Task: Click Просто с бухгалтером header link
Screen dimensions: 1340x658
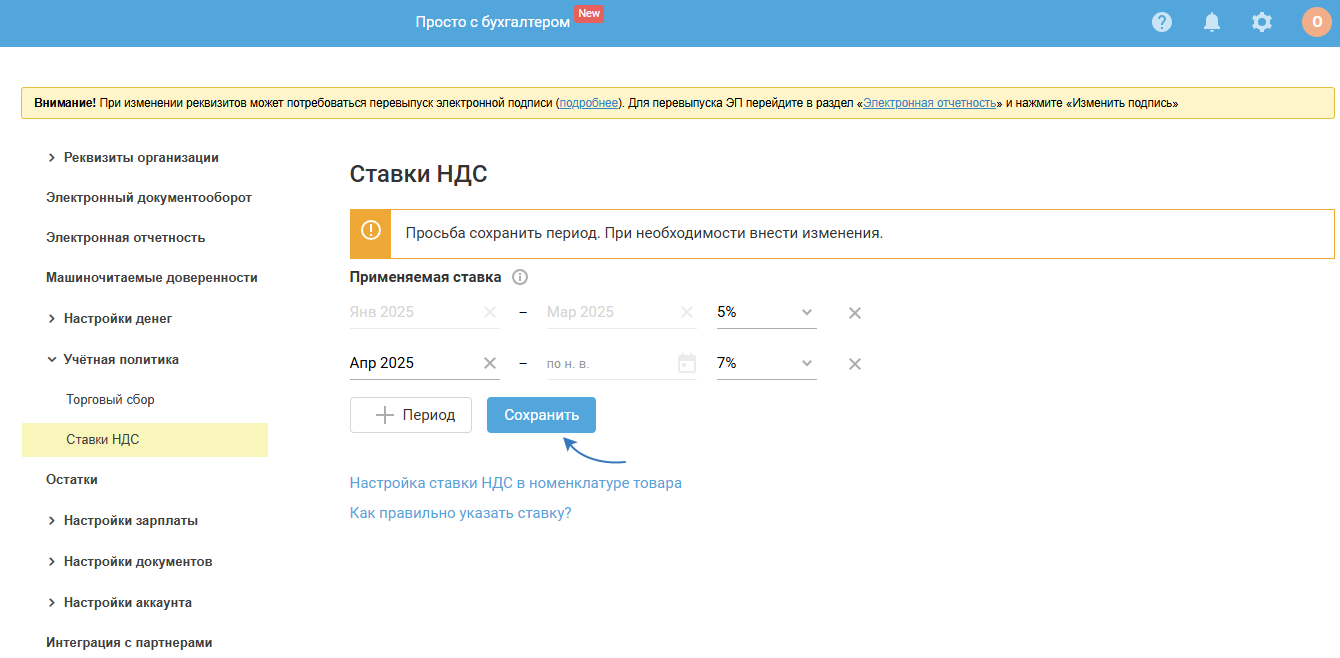Action: point(493,22)
